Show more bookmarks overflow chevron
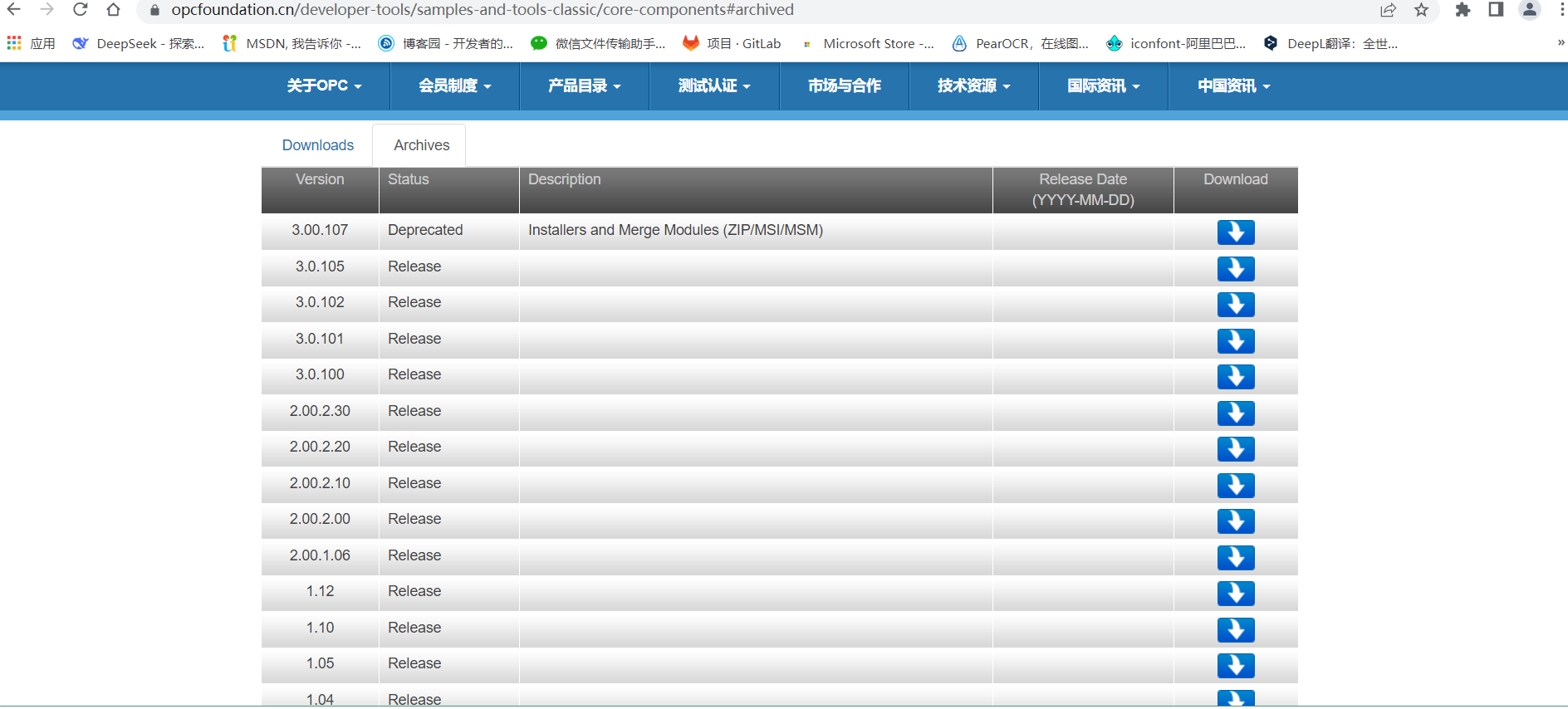This screenshot has width=1568, height=709. tap(1561, 43)
